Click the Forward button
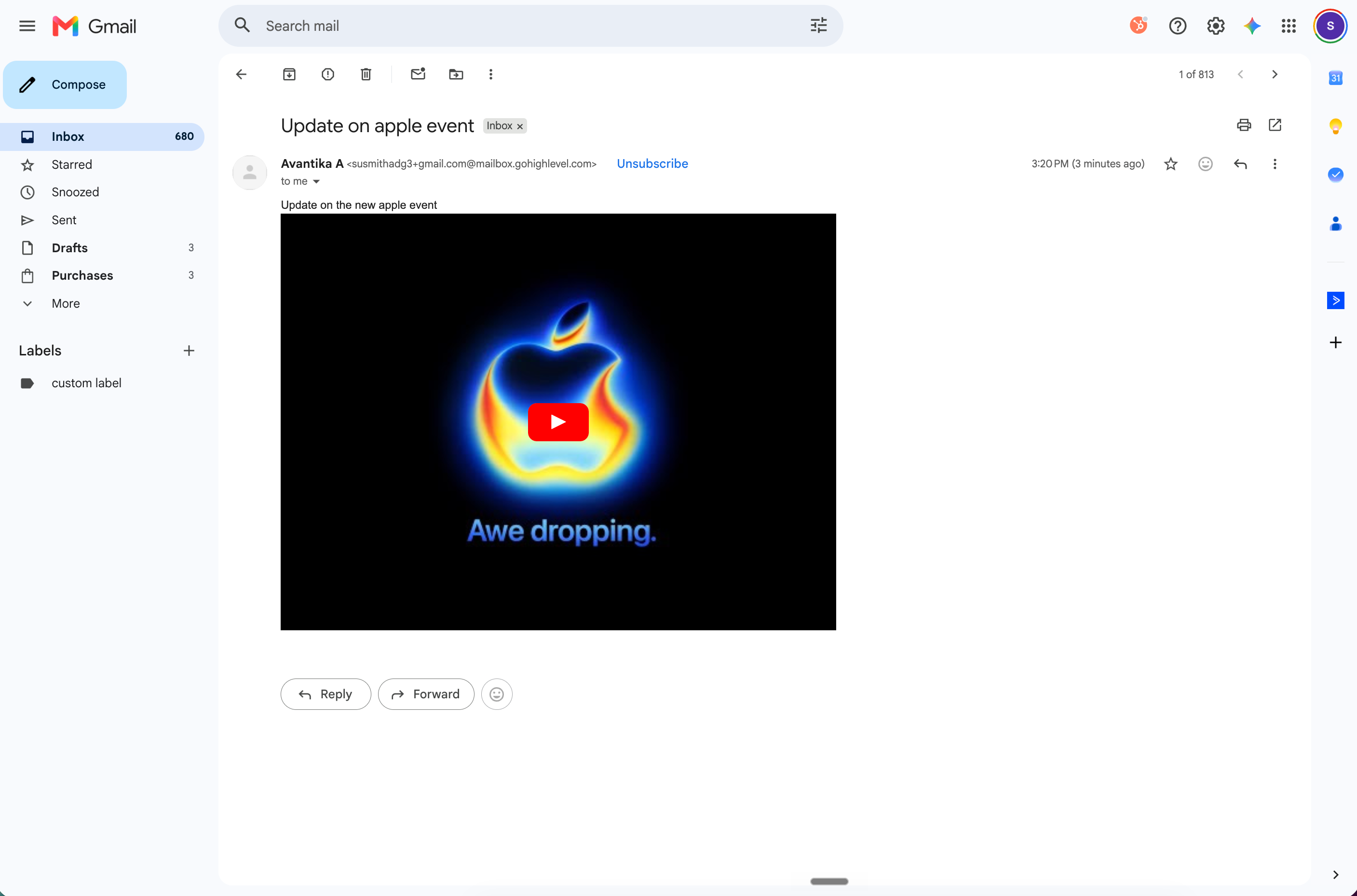This screenshot has height=896, width=1357. (426, 694)
